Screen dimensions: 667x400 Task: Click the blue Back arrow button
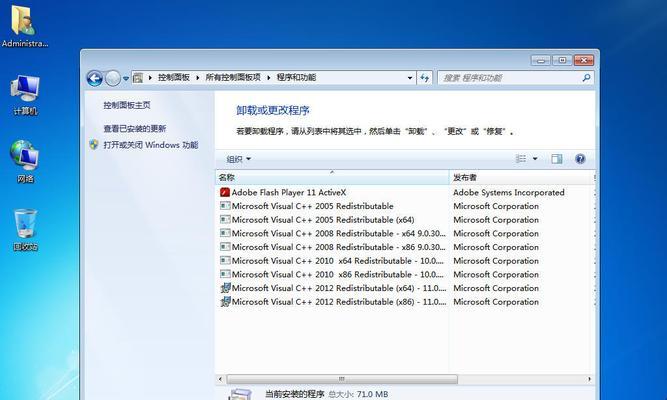(x=94, y=78)
